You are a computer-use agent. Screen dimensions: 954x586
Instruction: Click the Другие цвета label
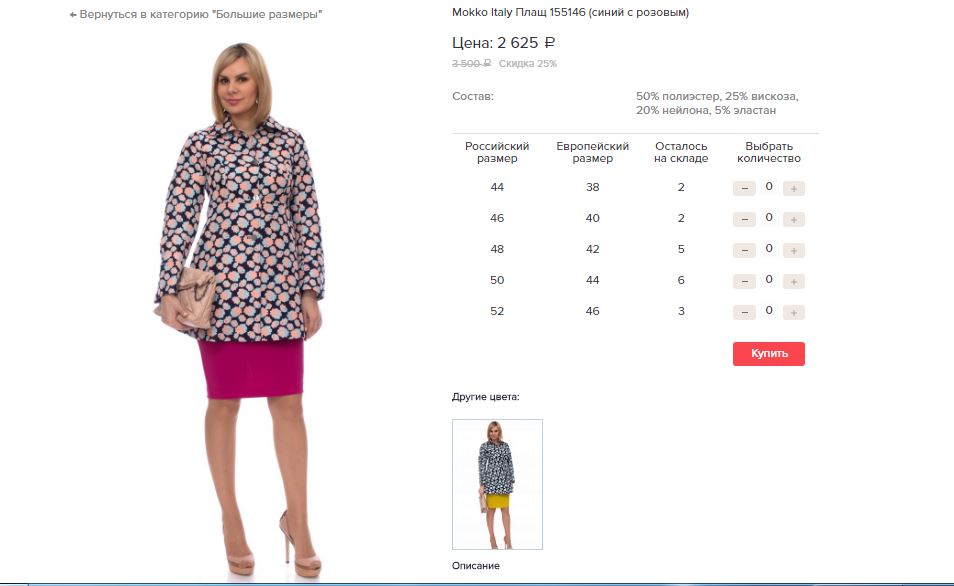tap(486, 397)
